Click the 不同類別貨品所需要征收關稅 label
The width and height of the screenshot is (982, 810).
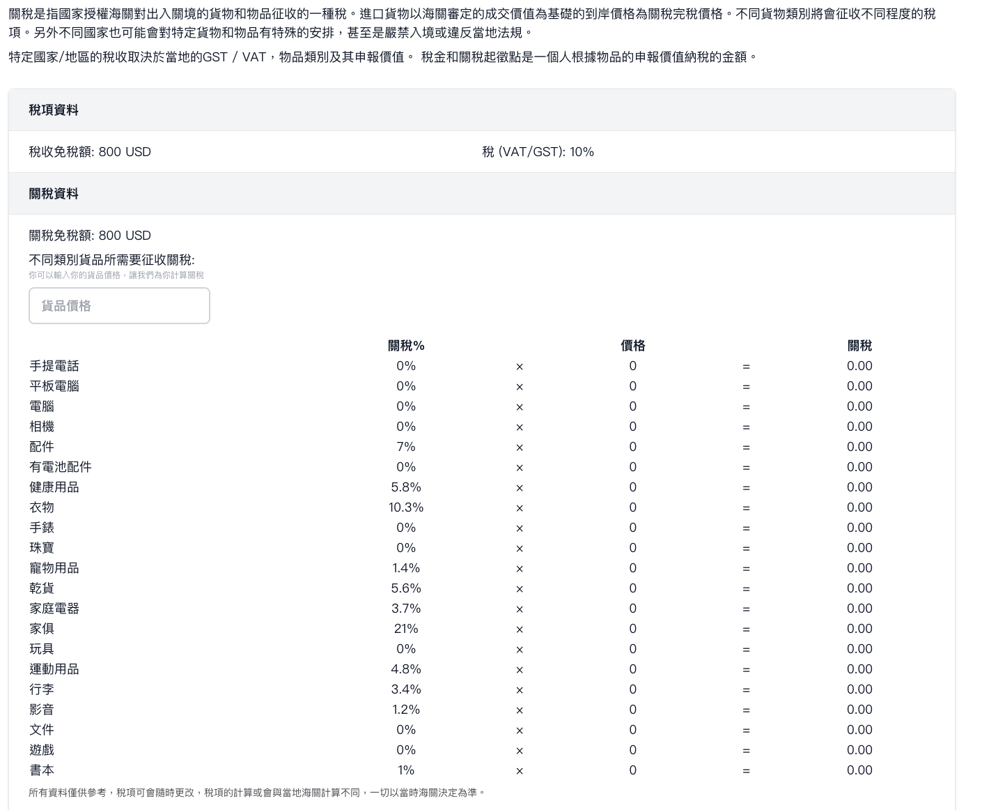pos(112,260)
